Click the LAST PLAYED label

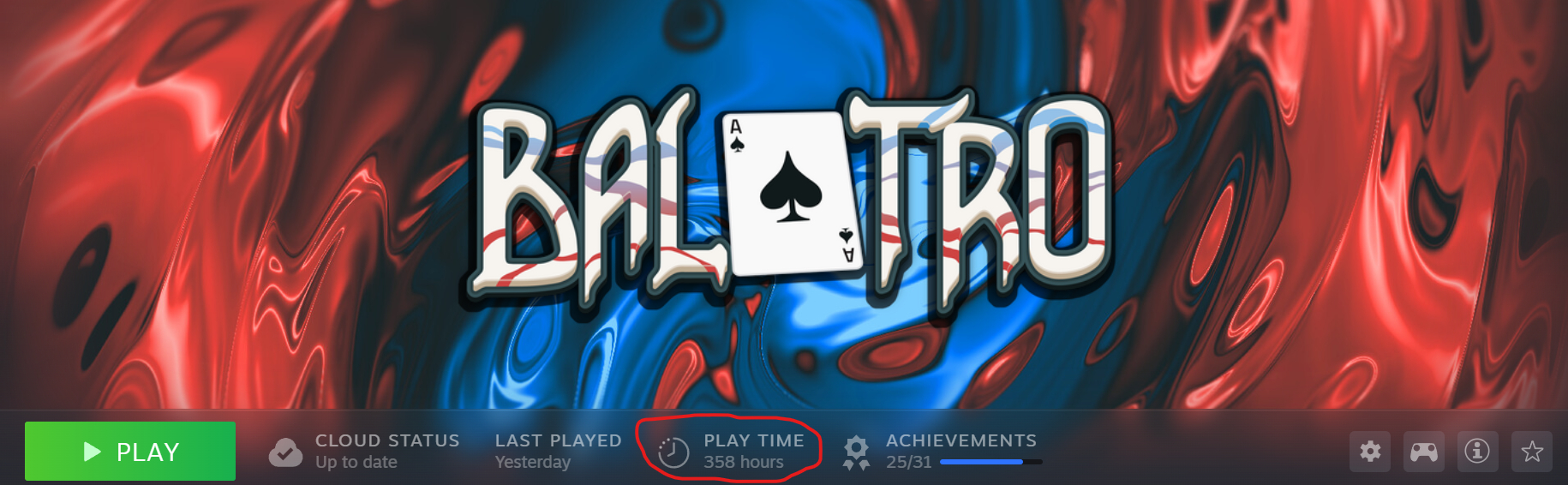[x=559, y=440]
